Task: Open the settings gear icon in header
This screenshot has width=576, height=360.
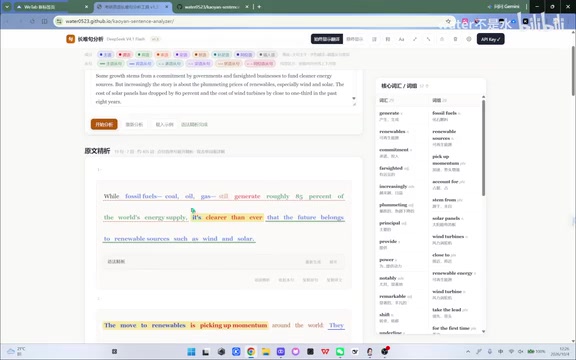Action: (469, 39)
